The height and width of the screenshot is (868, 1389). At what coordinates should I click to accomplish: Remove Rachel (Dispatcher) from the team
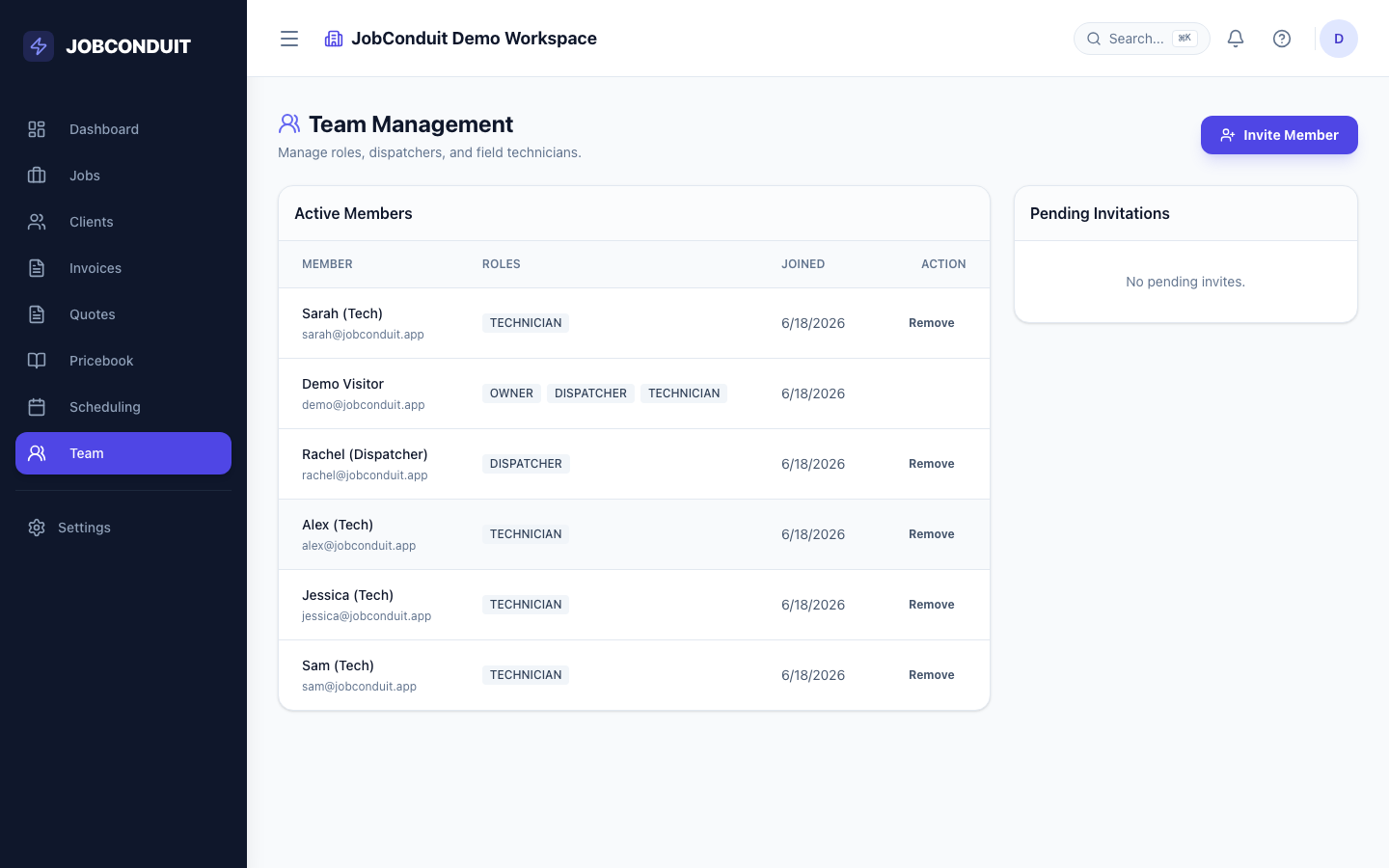pyautogui.click(x=932, y=464)
